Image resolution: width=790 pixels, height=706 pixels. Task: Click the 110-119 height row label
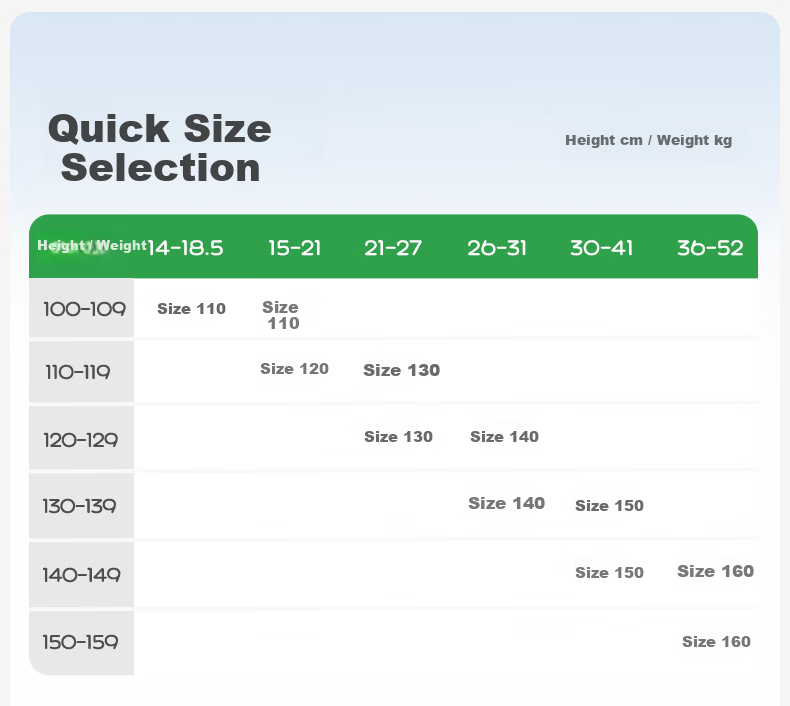click(x=78, y=372)
